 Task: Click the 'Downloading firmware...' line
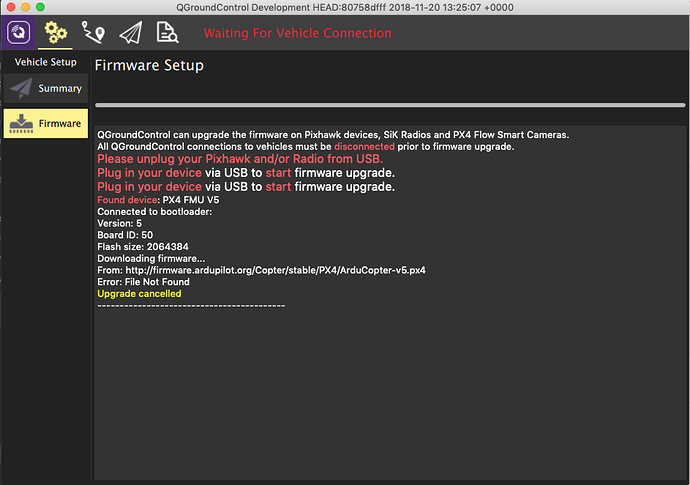point(151,258)
